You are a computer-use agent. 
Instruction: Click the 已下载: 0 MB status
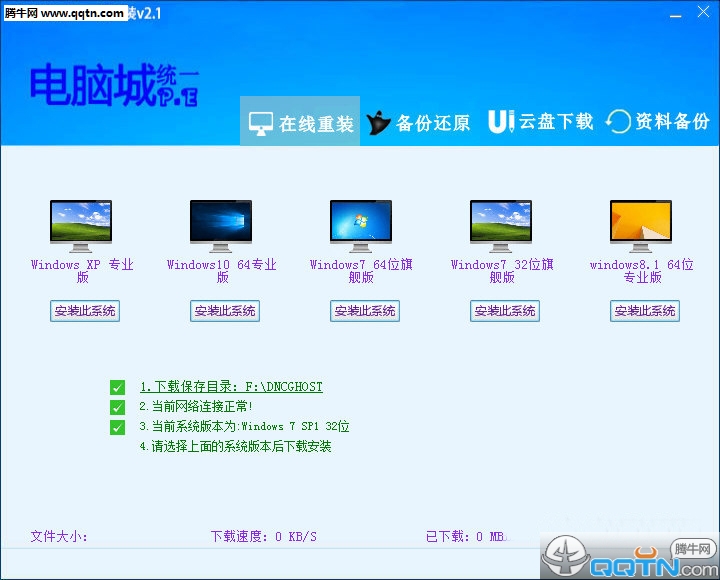(466, 536)
